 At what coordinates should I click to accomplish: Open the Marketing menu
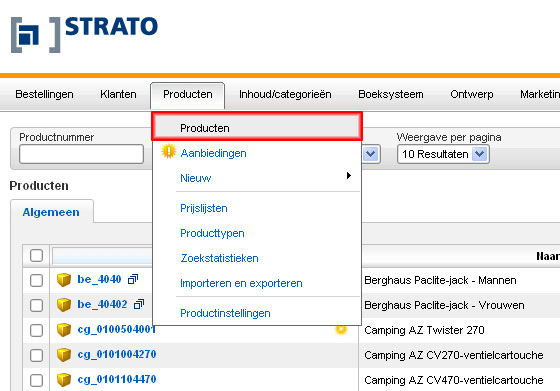pos(540,94)
